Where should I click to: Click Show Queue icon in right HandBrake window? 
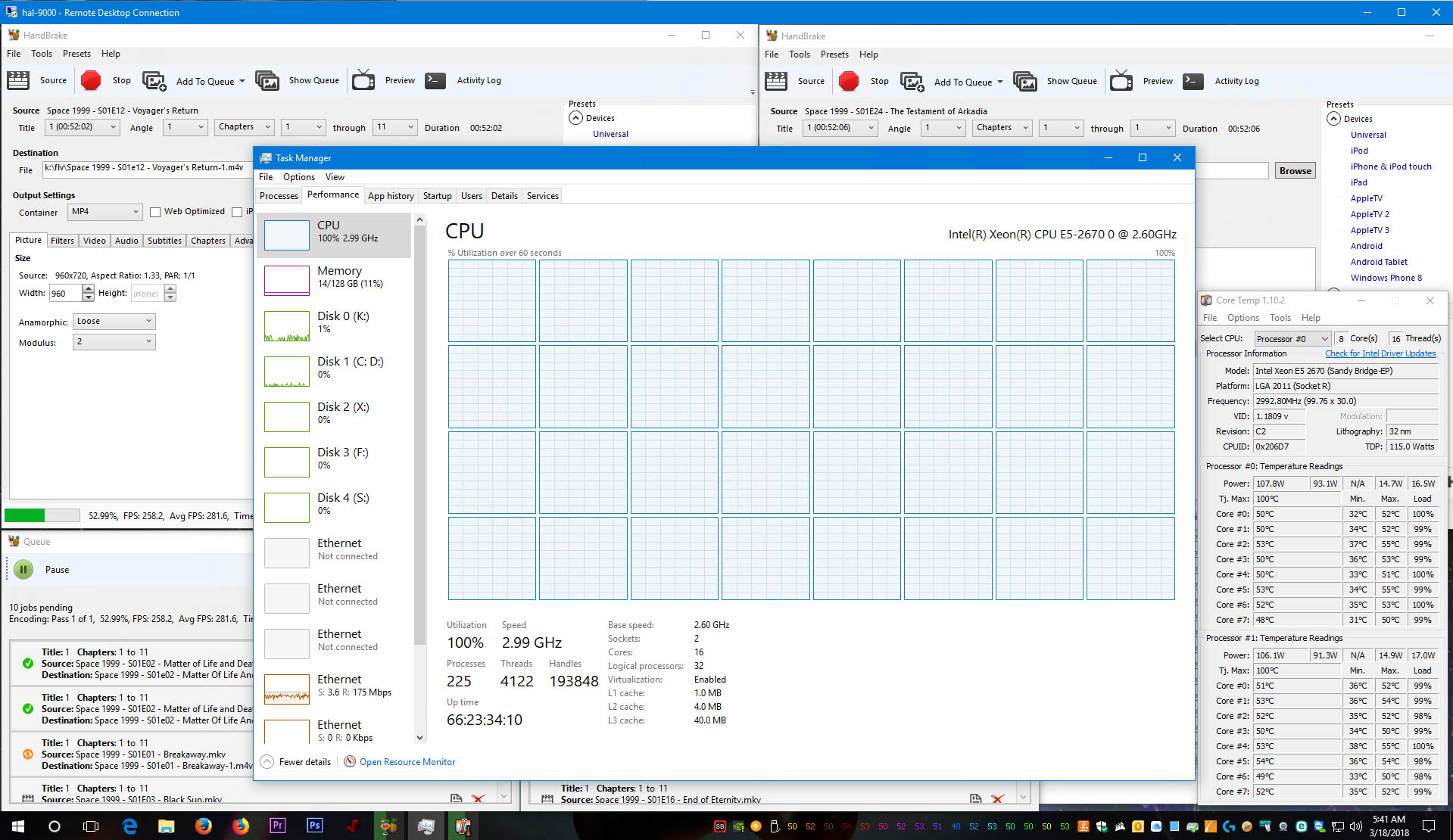pyautogui.click(x=1025, y=81)
